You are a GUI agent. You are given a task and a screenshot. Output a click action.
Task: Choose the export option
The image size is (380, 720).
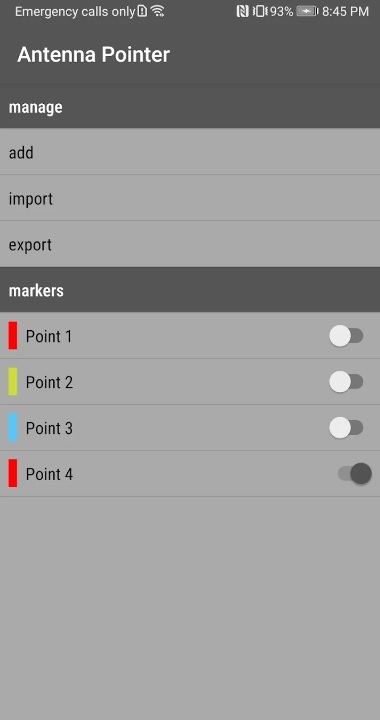(x=190, y=244)
